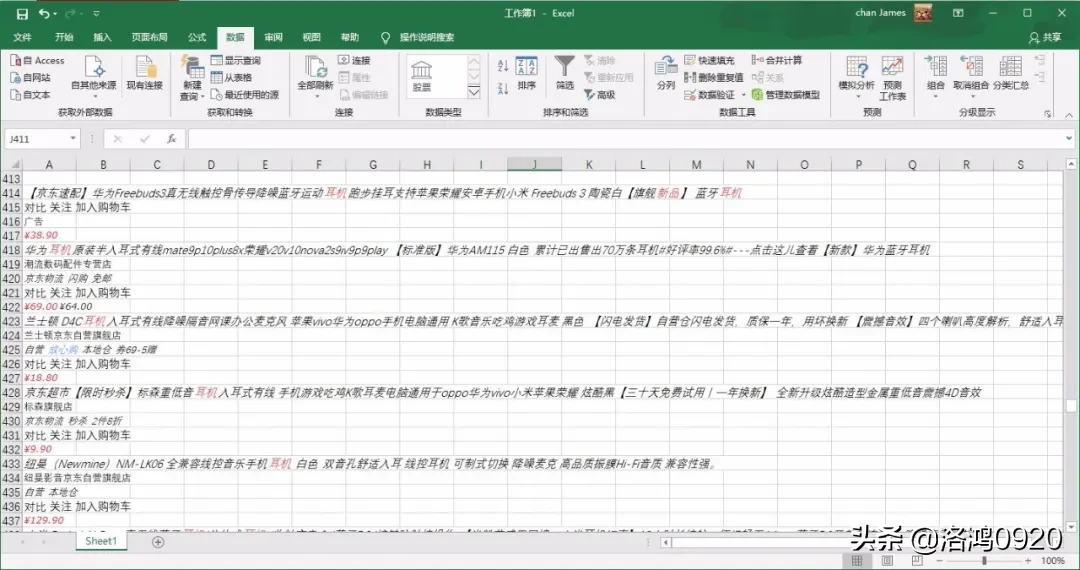
Task: Open the 分级显示 dialog launcher
Action: (1047, 114)
